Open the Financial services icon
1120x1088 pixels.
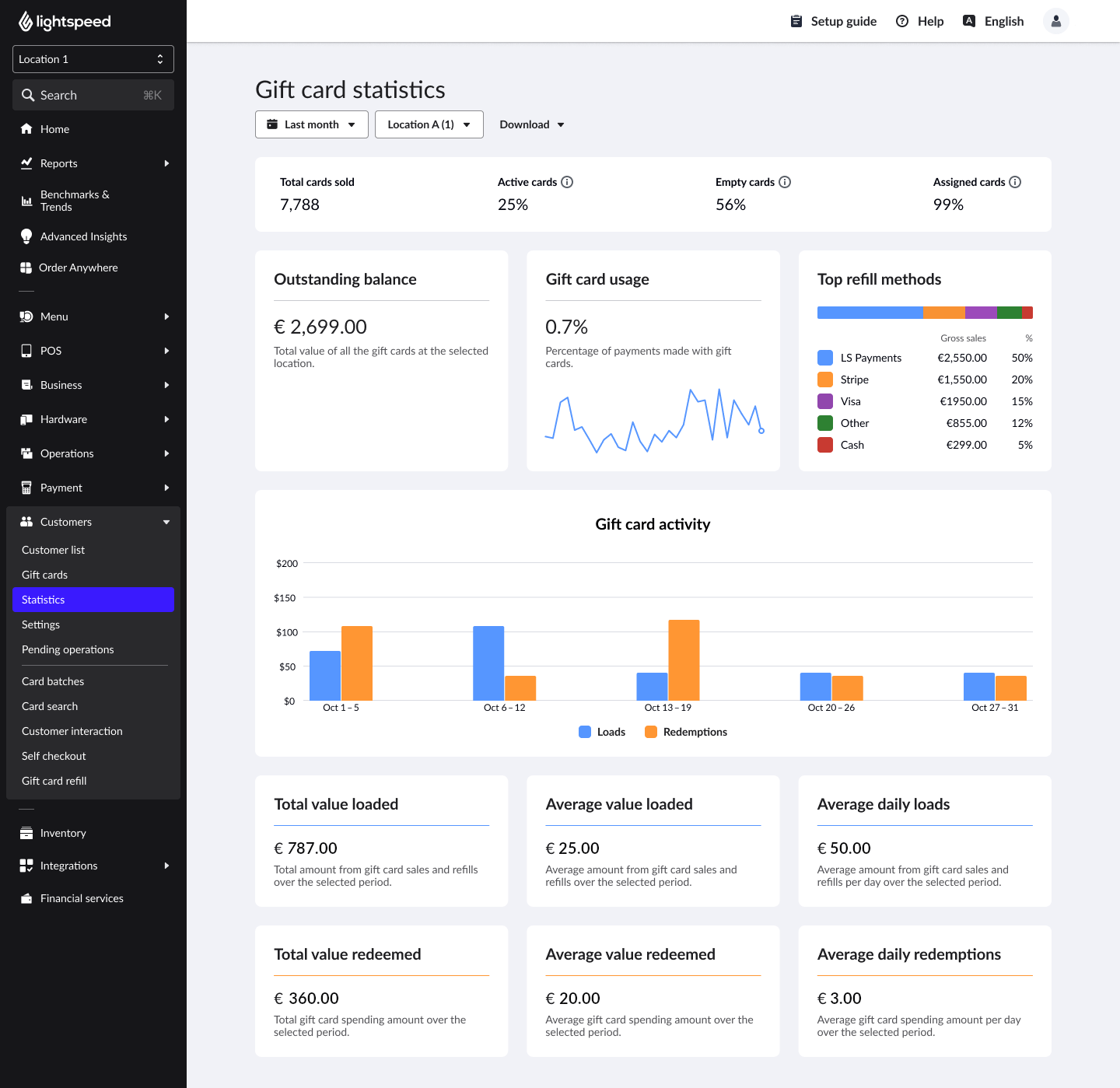click(x=27, y=898)
